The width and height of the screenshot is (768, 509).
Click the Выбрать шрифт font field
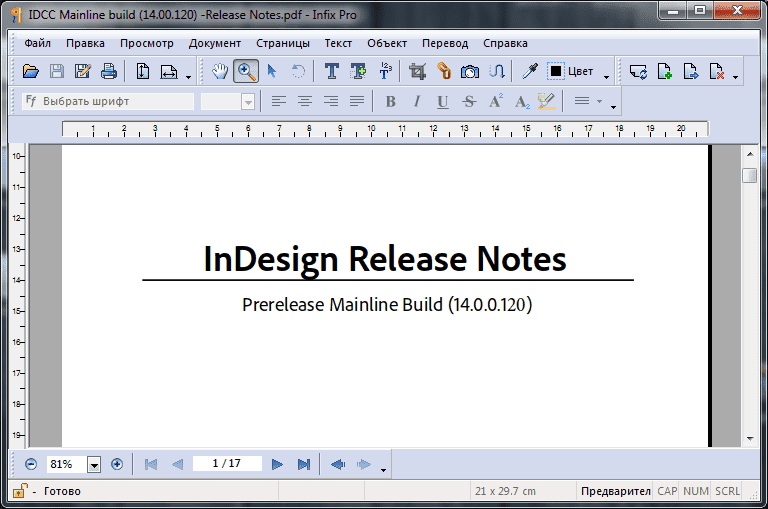(x=108, y=101)
